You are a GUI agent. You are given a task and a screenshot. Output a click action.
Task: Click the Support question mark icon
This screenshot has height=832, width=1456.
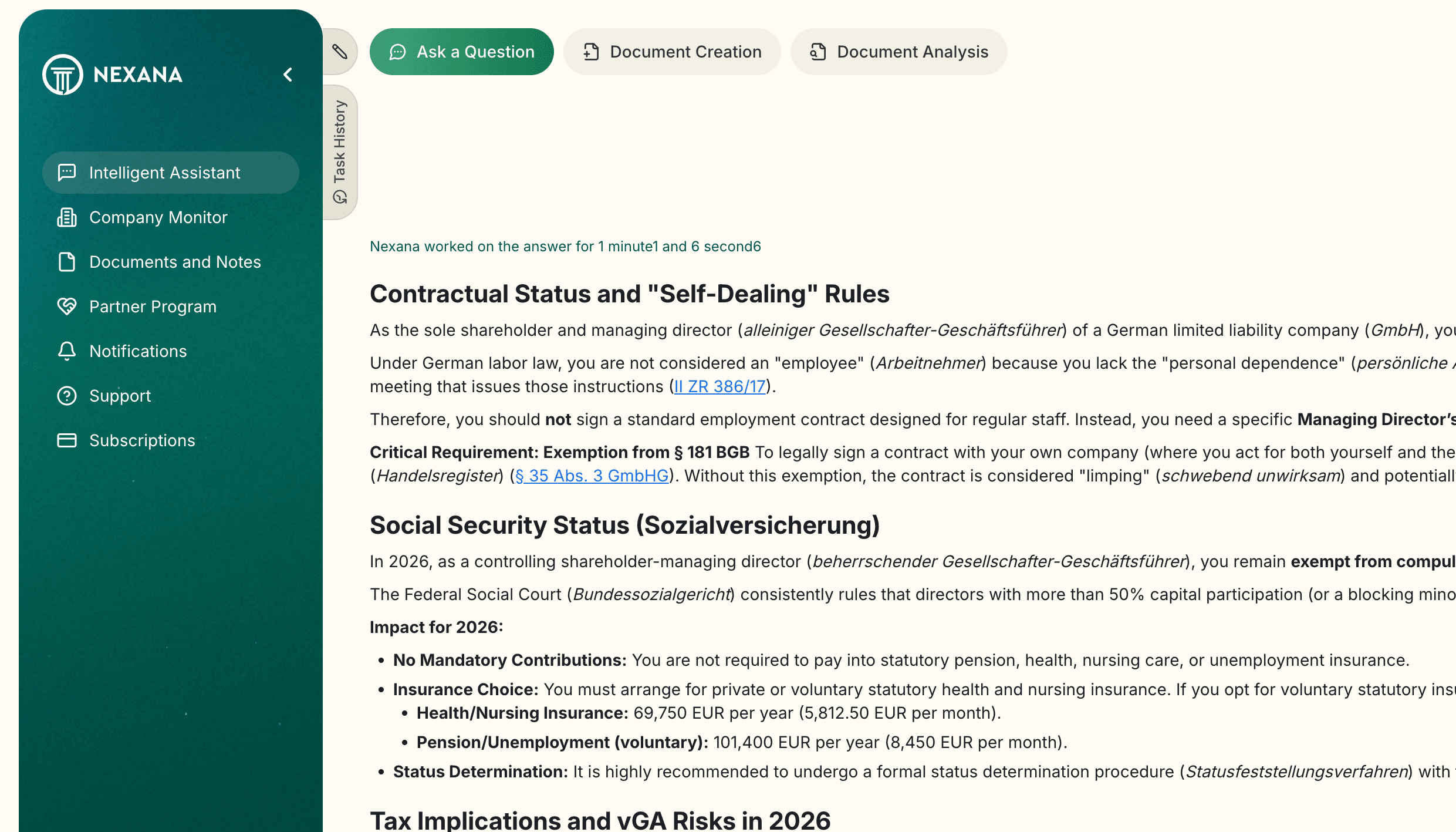pos(67,396)
